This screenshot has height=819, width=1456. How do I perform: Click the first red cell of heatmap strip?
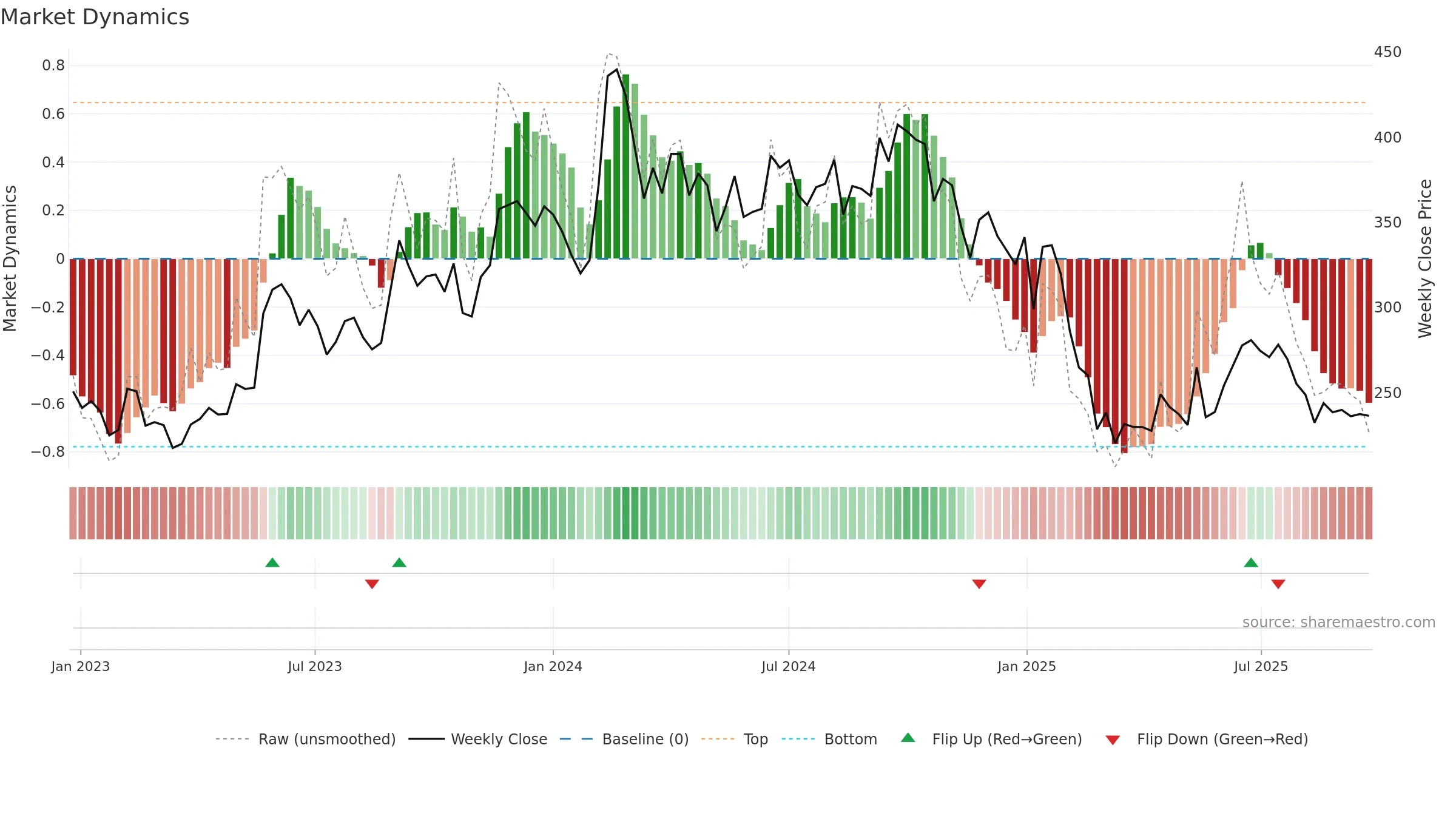pyautogui.click(x=73, y=513)
